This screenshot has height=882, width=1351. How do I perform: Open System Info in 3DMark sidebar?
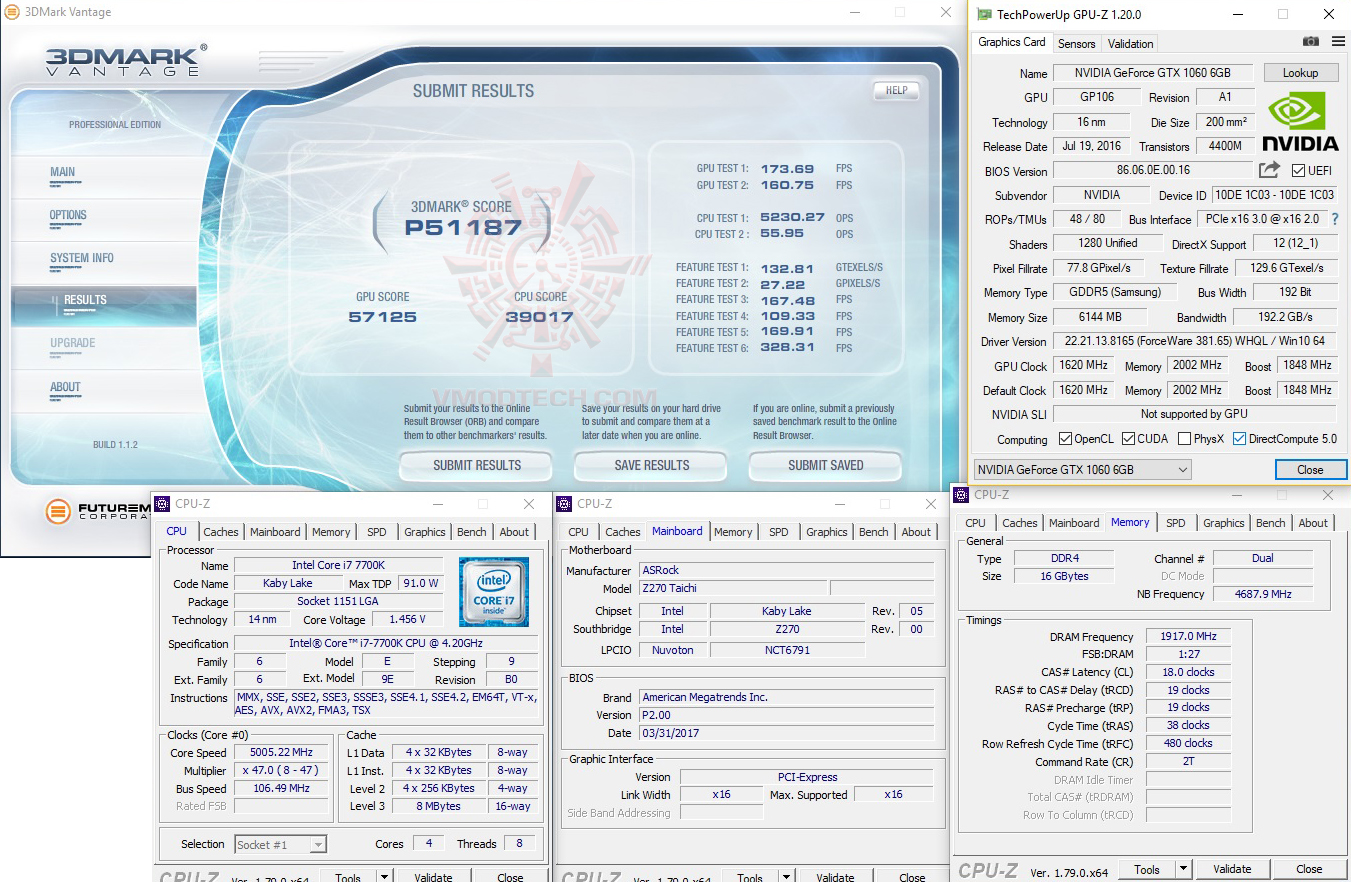tap(82, 258)
